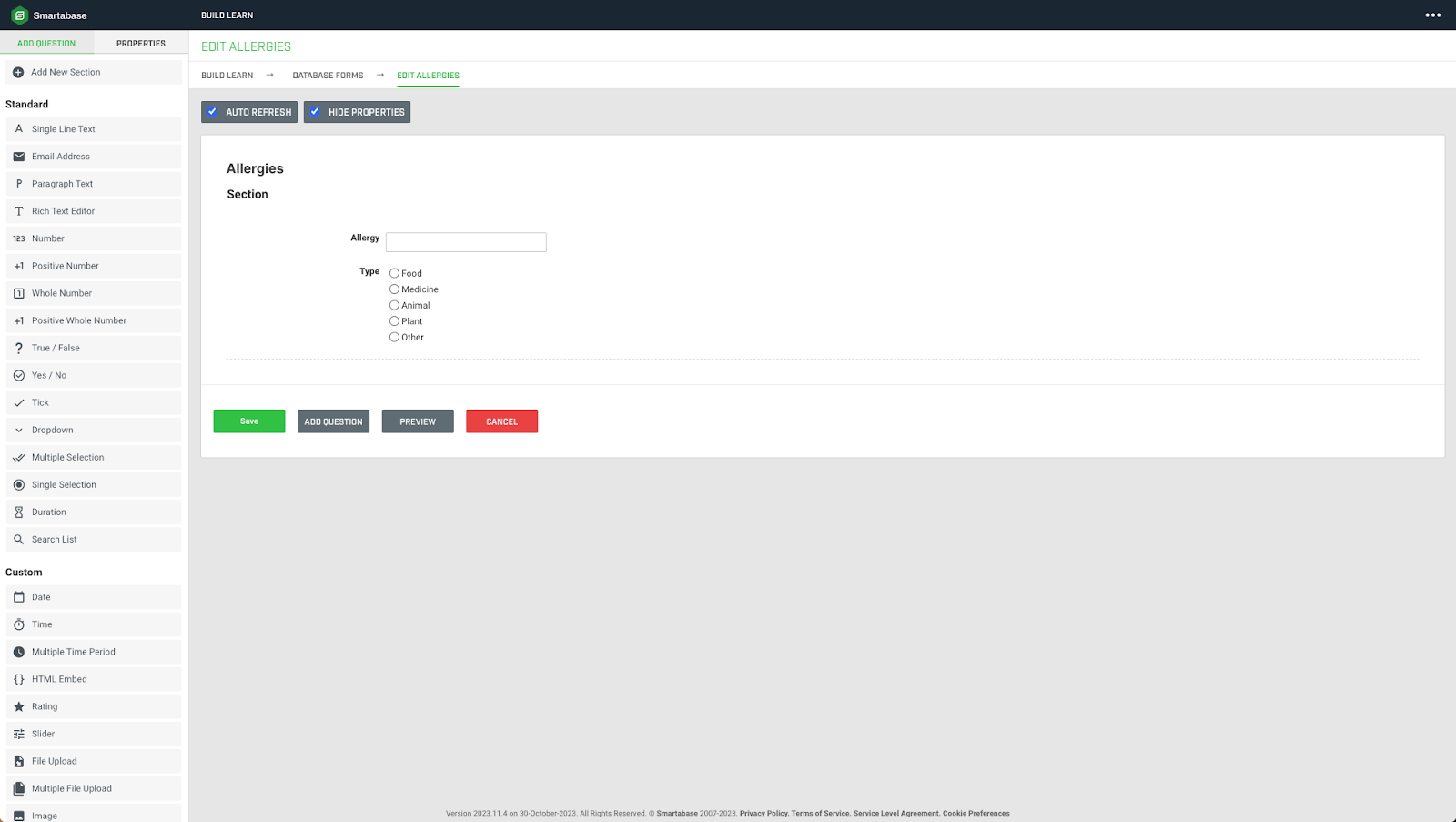
Task: Save the Allergies form
Action: 248,421
